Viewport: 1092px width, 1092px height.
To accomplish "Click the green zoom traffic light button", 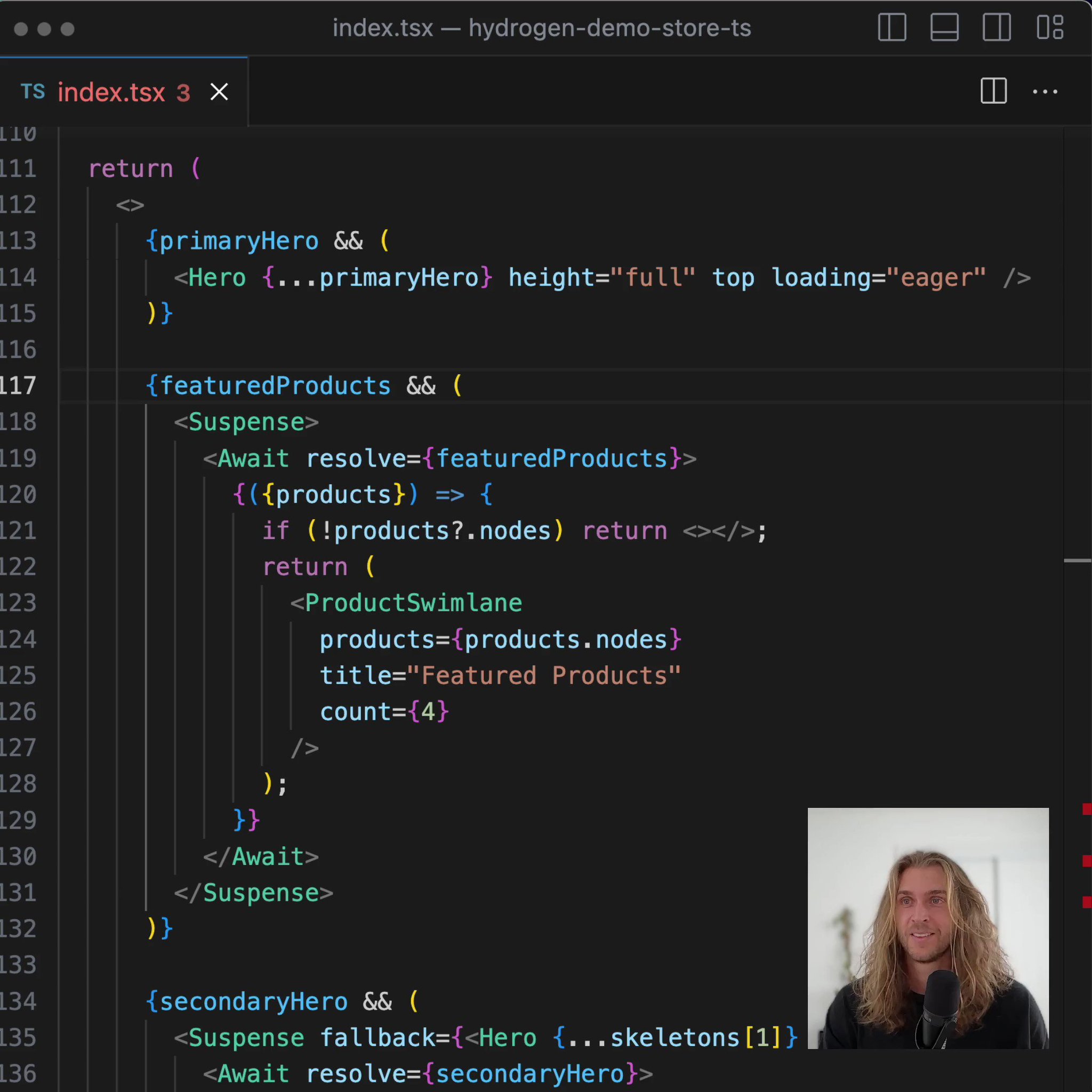I will [x=68, y=29].
